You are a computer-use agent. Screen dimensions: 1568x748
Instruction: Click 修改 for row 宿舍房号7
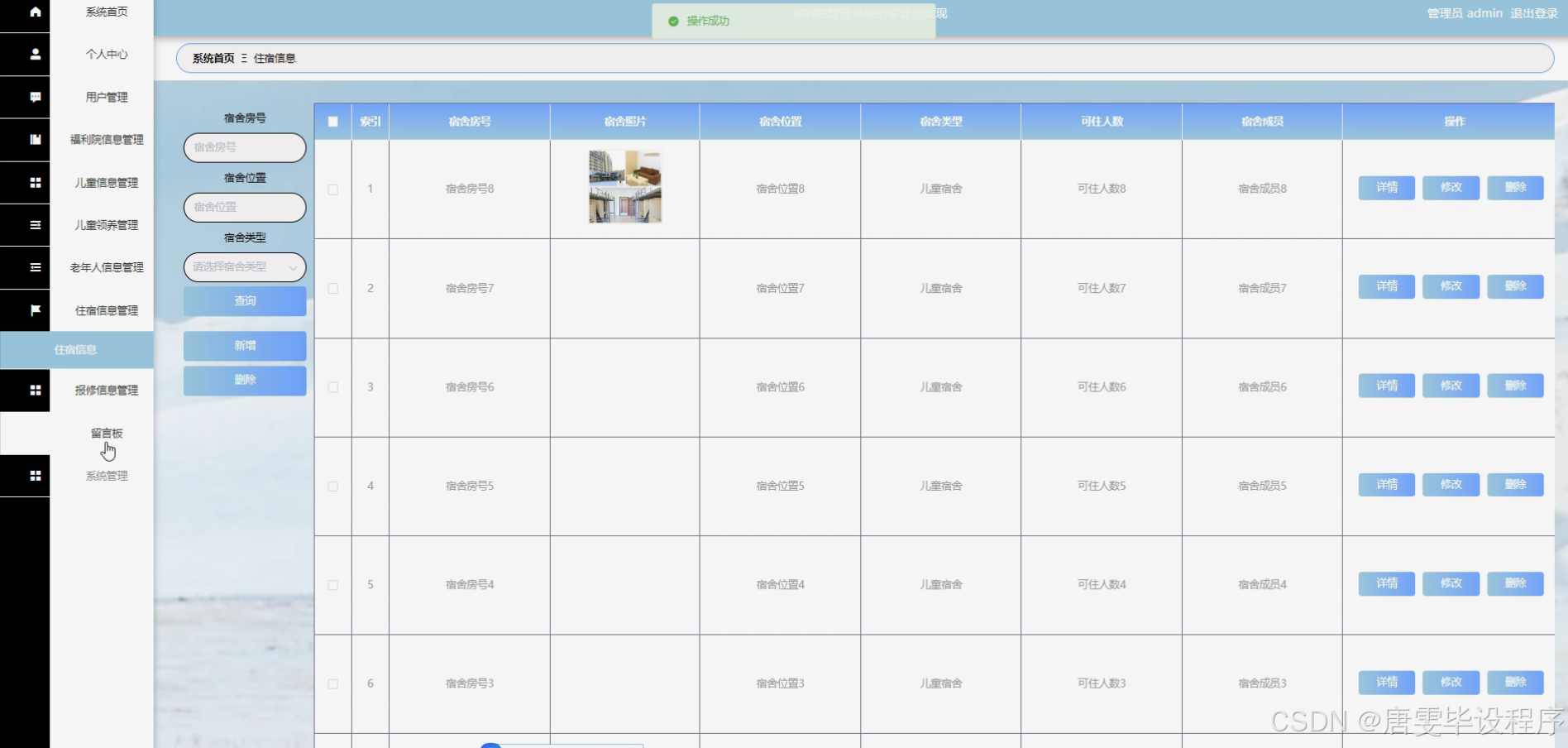[x=1451, y=286]
